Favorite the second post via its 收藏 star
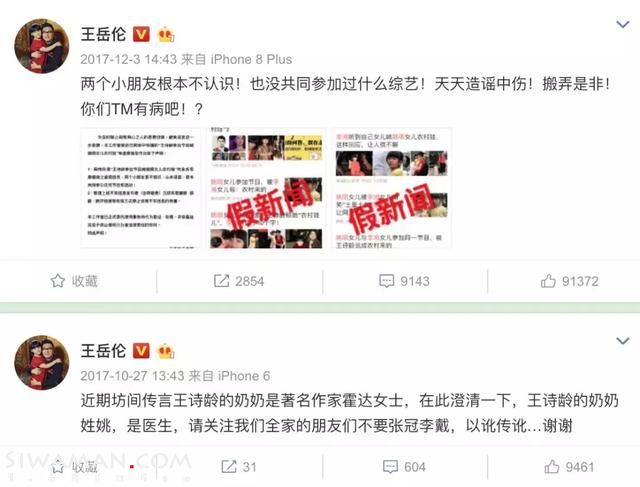Screen dimensions: 640x487 (74, 467)
